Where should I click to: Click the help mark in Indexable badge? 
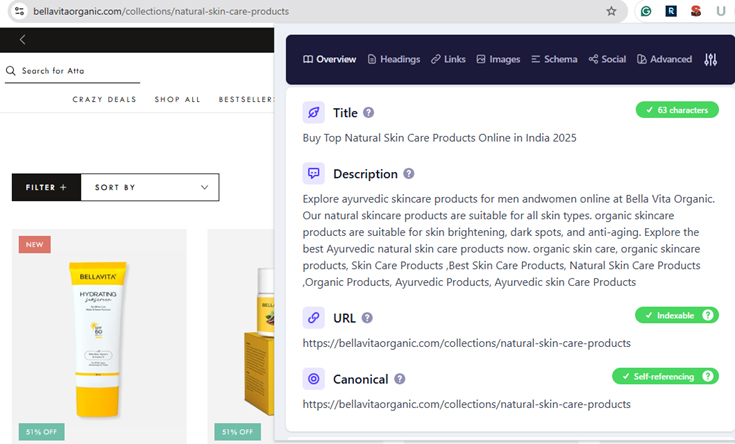click(708, 315)
